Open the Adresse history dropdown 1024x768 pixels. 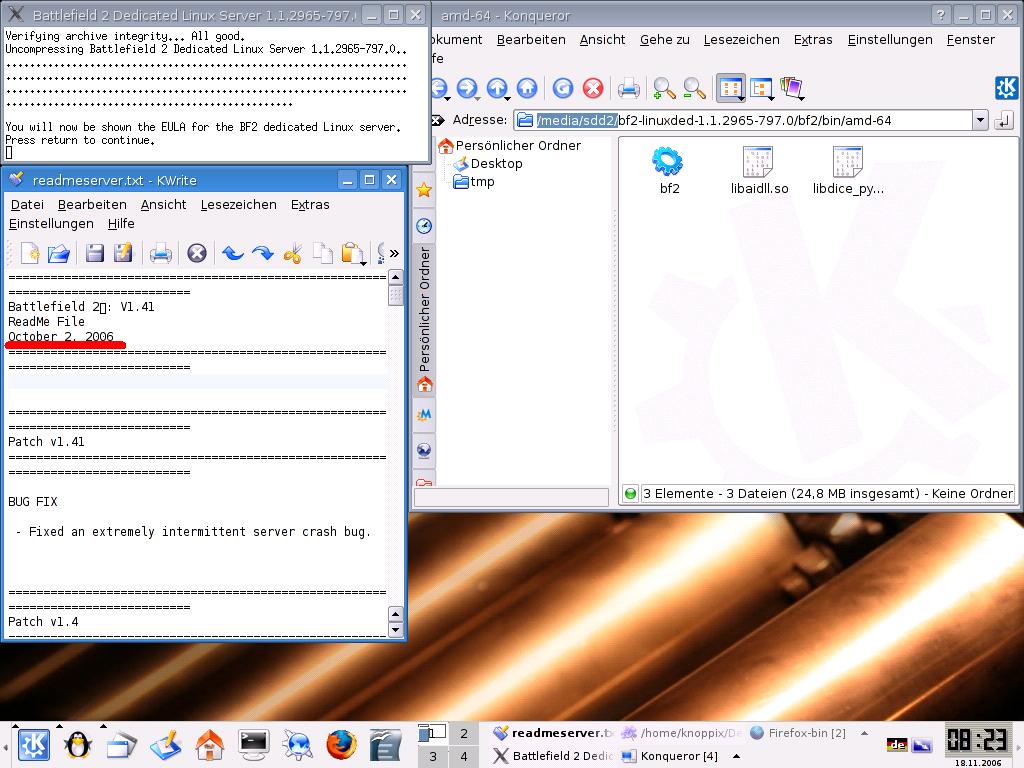(x=980, y=120)
